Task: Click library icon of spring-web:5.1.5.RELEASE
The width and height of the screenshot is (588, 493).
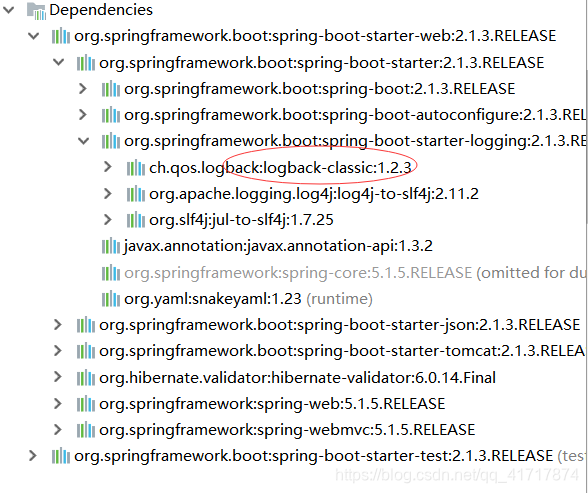Action: [86, 404]
